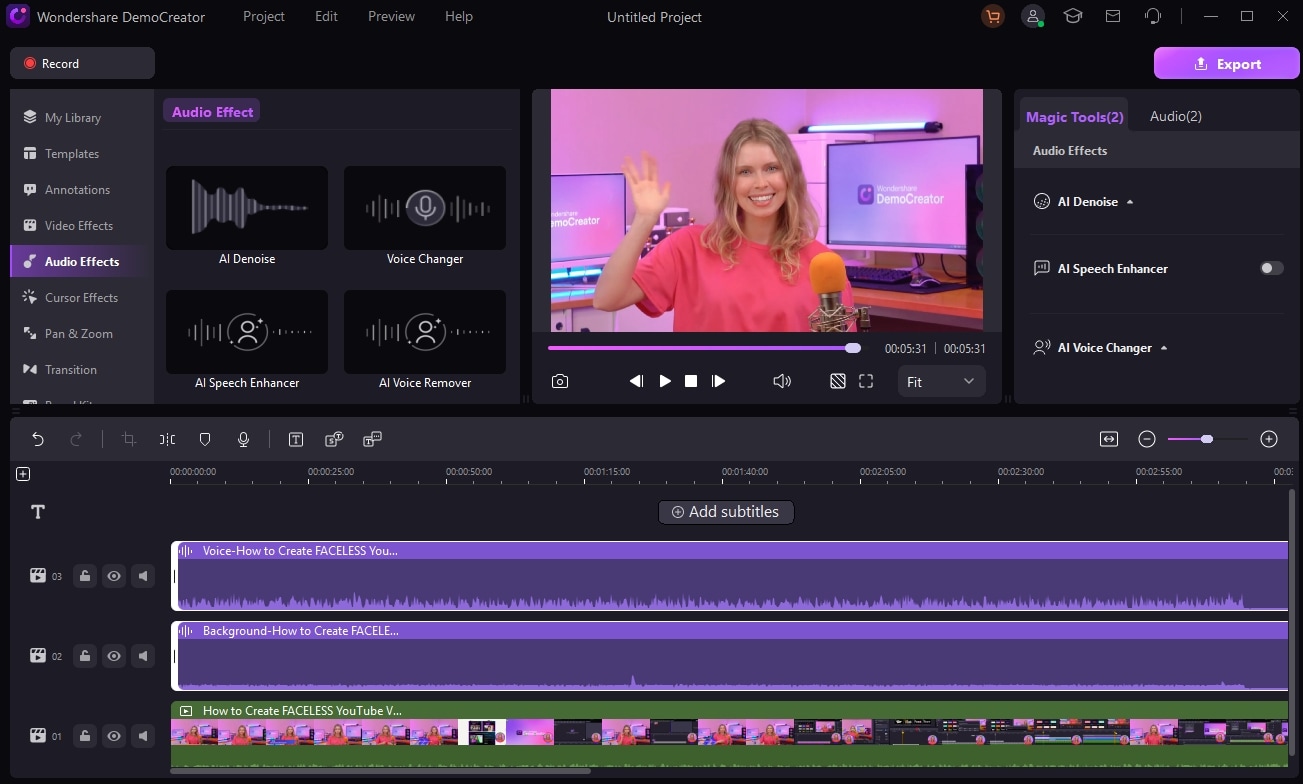Open the graduation cap tutorials icon
Viewport: 1303px width, 784px height.
(1073, 17)
